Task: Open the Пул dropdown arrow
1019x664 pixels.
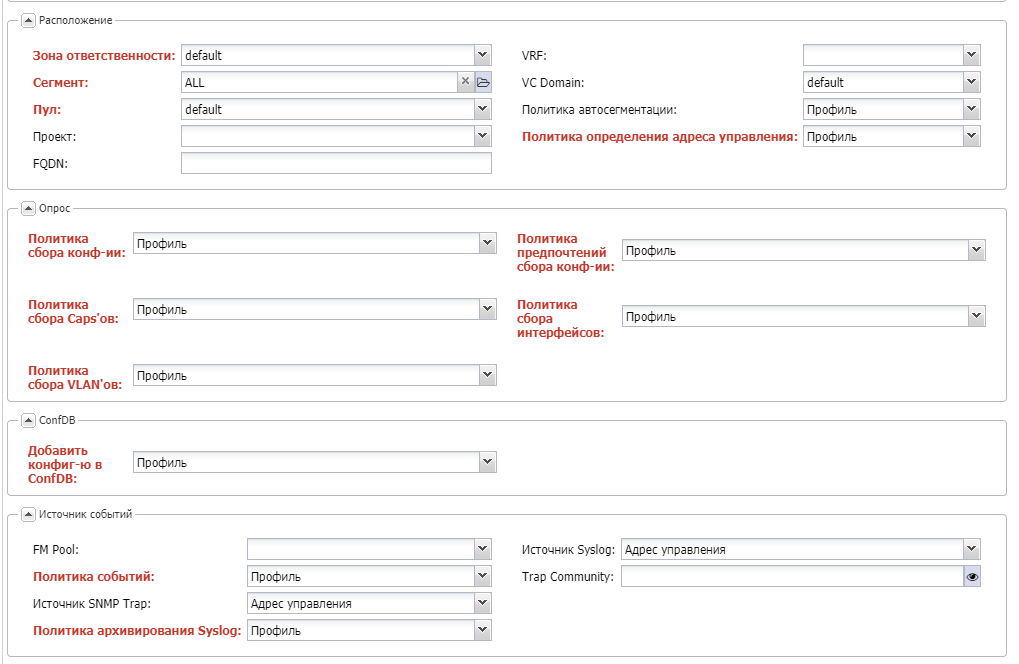Action: coord(483,109)
